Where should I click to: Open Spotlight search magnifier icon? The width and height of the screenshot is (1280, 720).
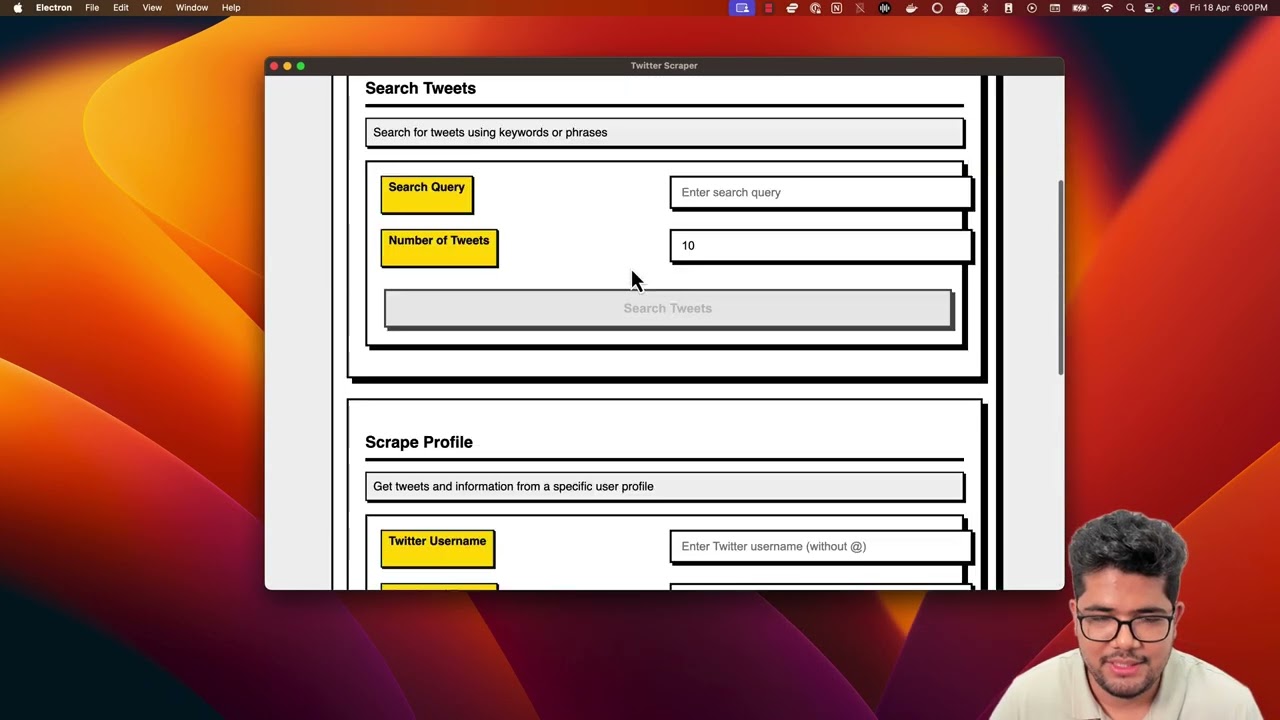coord(1130,8)
